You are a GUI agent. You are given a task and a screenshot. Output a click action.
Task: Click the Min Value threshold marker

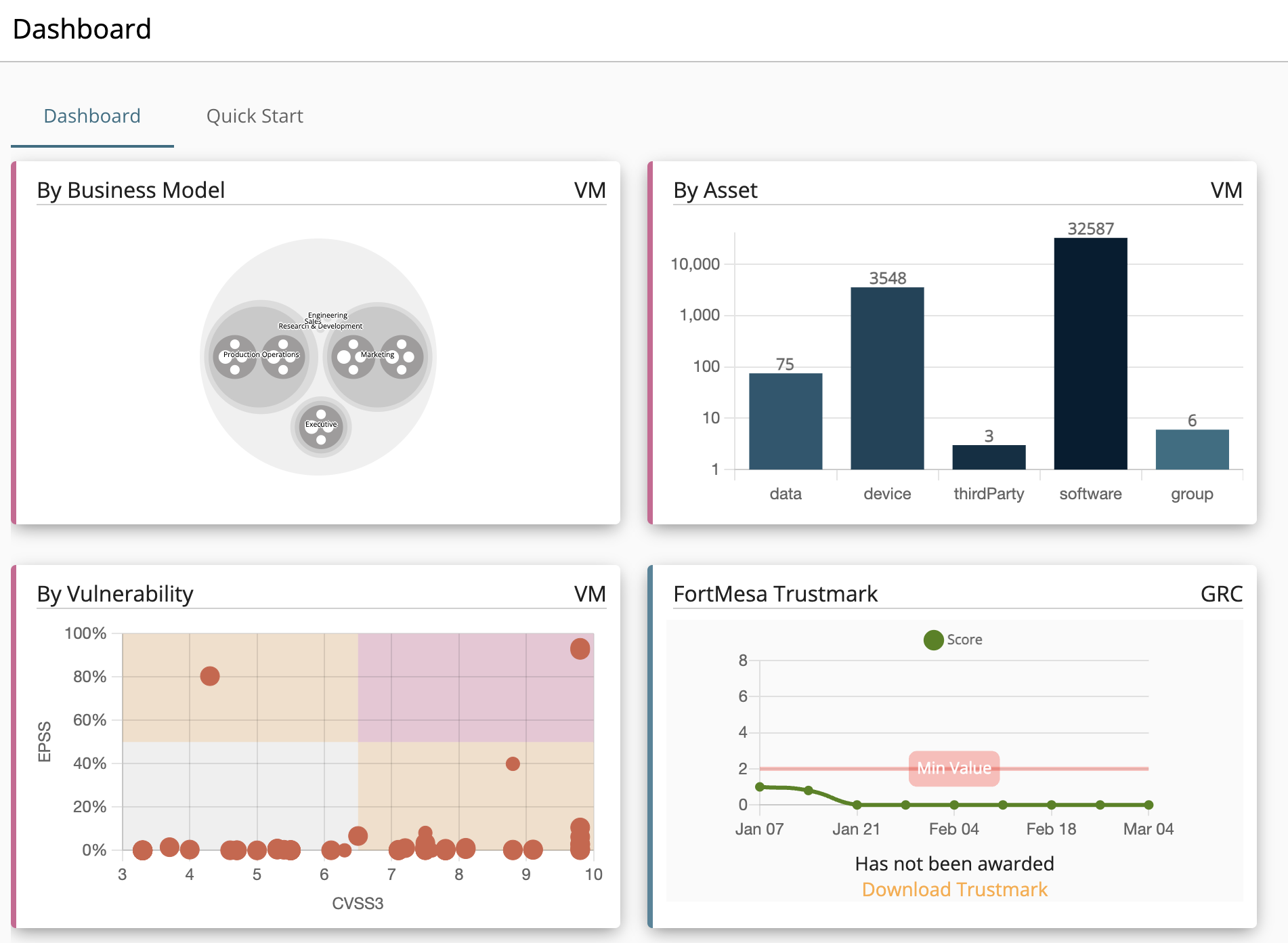click(x=953, y=768)
